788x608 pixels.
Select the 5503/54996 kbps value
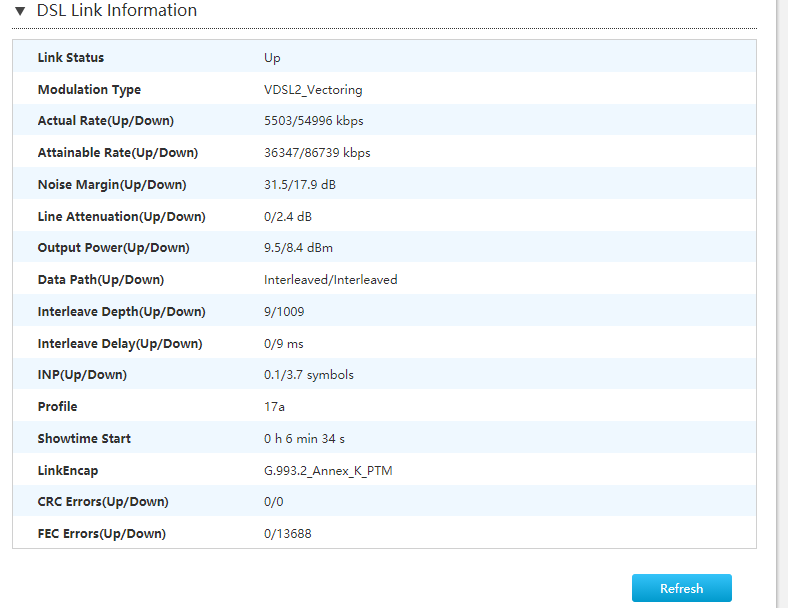coord(314,121)
